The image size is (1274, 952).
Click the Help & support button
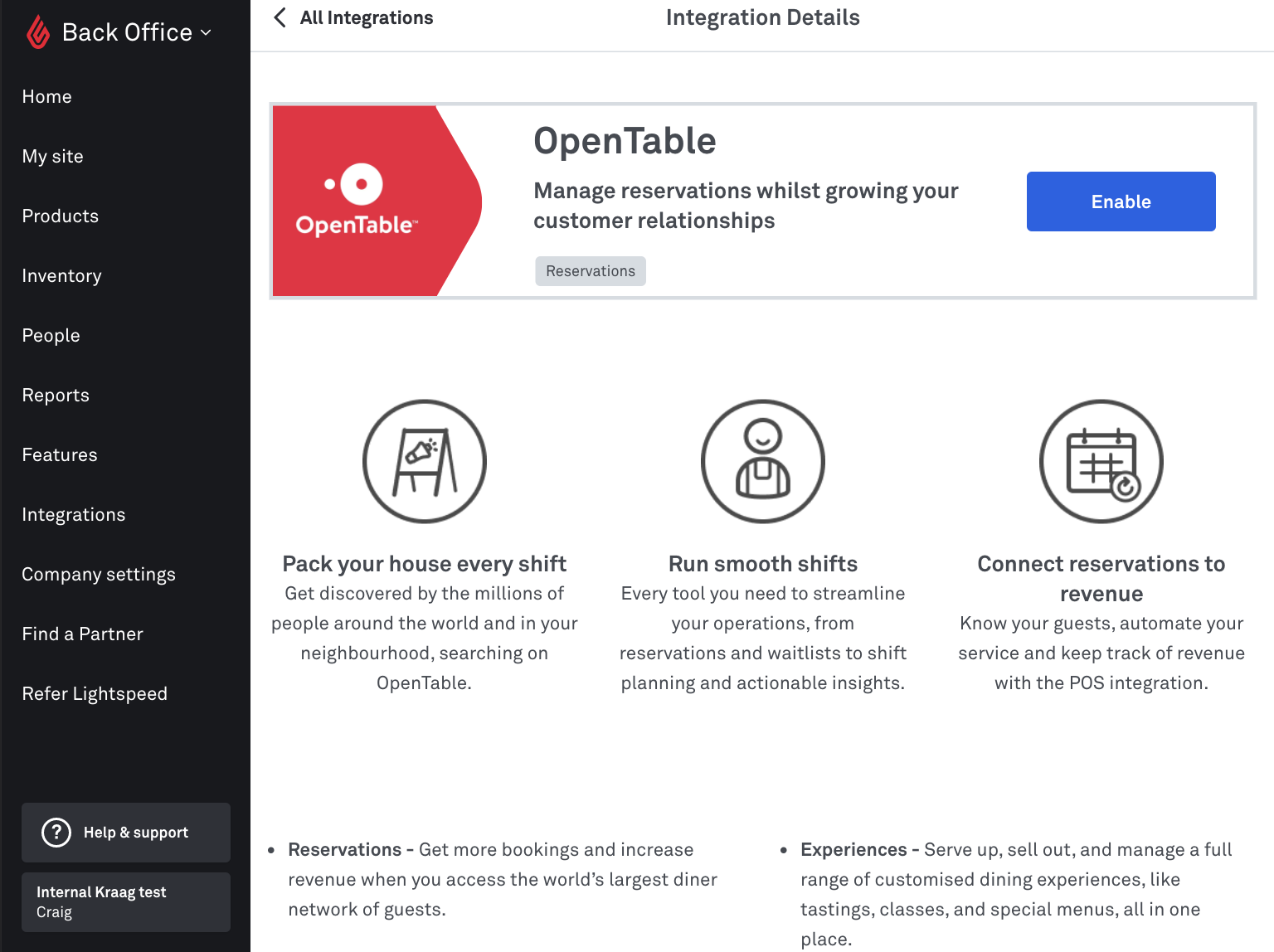tap(126, 833)
